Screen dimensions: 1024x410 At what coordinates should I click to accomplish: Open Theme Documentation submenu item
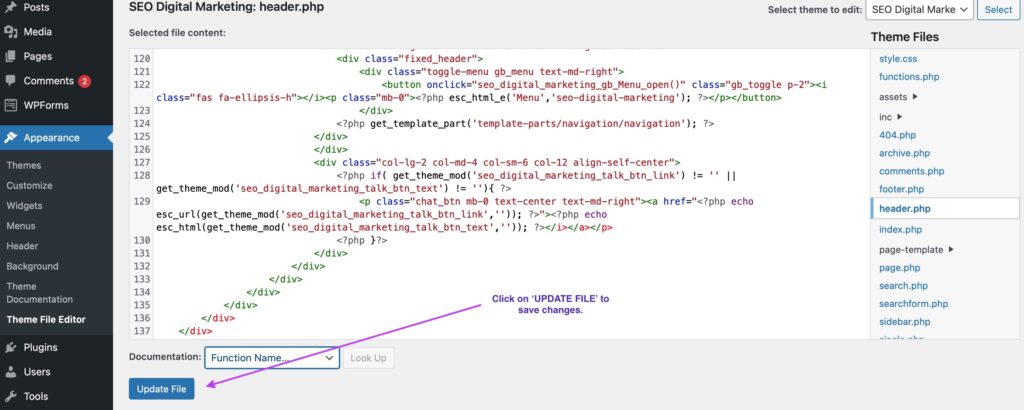39,292
